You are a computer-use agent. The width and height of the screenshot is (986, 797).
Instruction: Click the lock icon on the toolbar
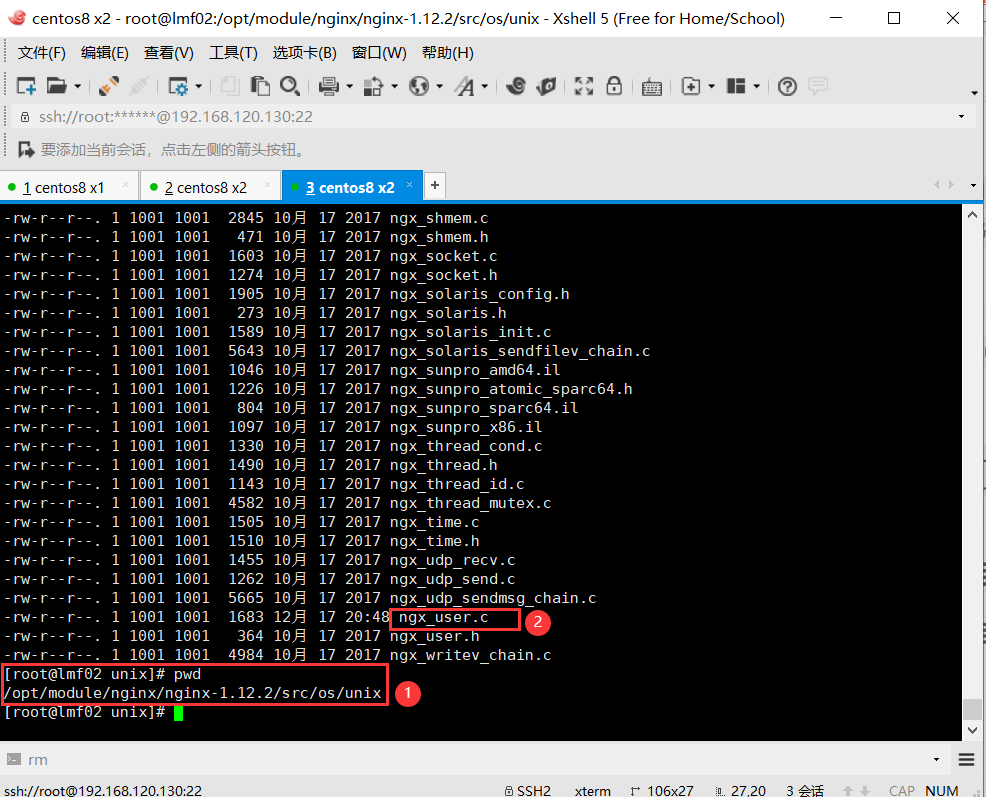615,86
